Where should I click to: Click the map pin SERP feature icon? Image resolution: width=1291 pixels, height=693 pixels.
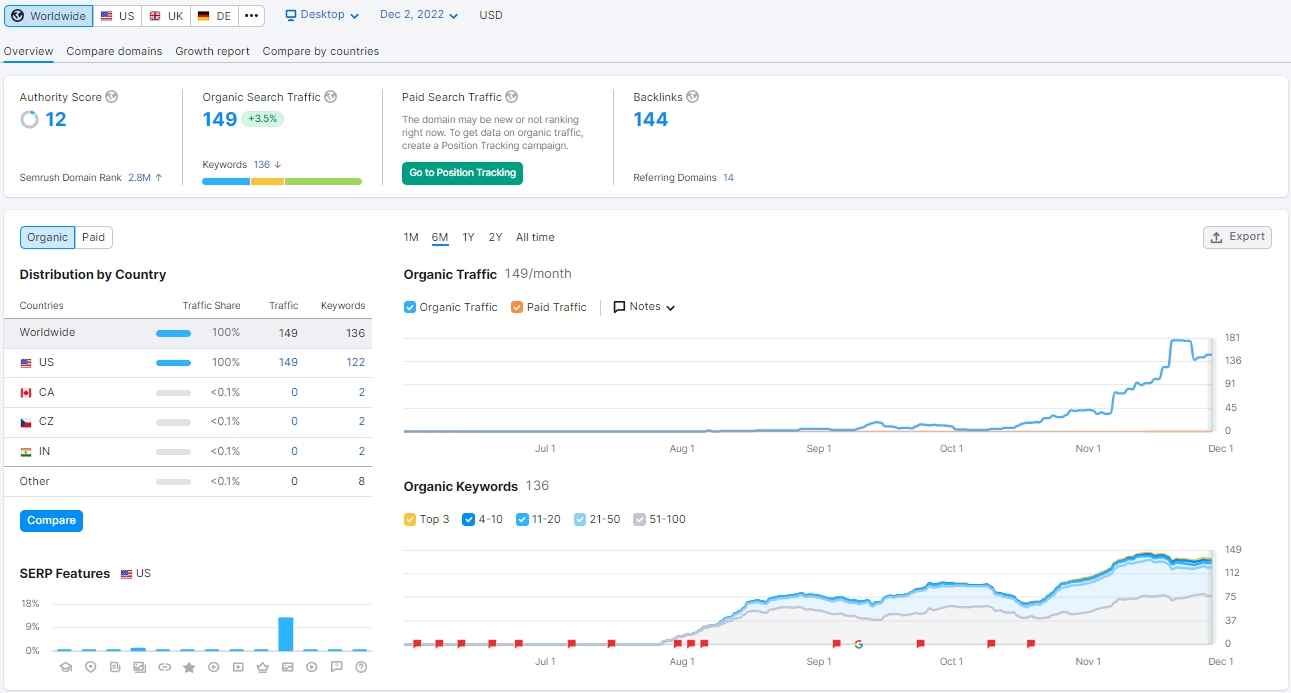(x=90, y=667)
